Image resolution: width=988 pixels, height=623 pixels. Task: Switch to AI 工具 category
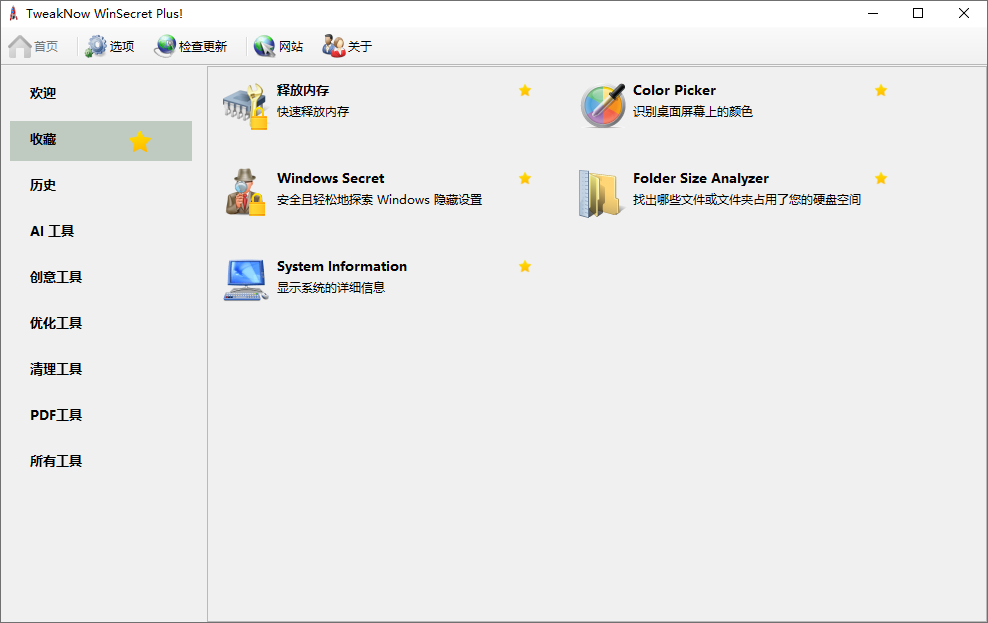point(101,231)
